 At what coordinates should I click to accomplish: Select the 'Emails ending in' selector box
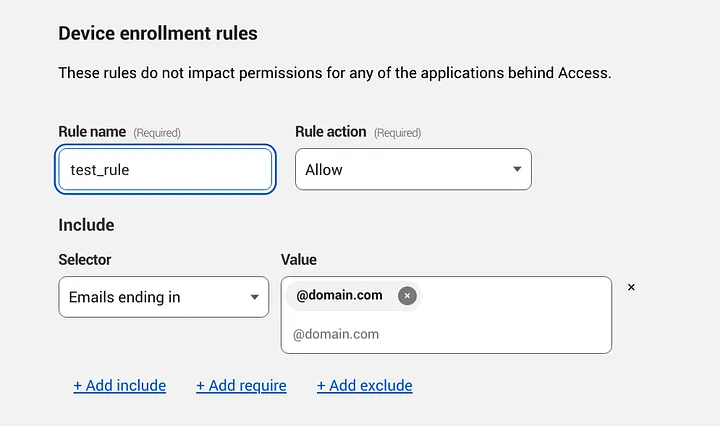pos(150,297)
